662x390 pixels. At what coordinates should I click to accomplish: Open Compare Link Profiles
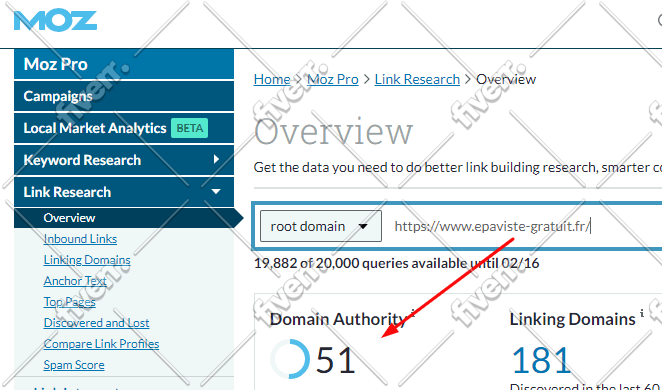pyautogui.click(x=101, y=344)
